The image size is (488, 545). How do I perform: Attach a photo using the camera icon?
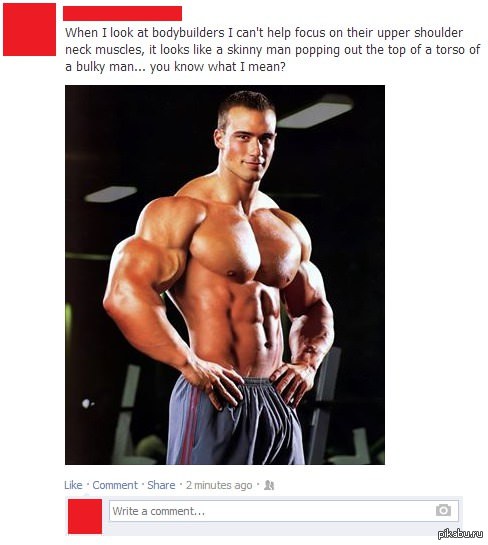[443, 510]
